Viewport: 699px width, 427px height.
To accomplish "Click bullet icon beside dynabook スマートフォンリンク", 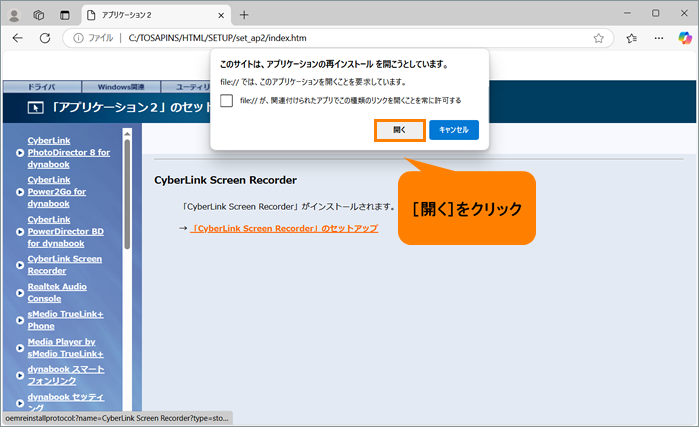I will tap(20, 376).
